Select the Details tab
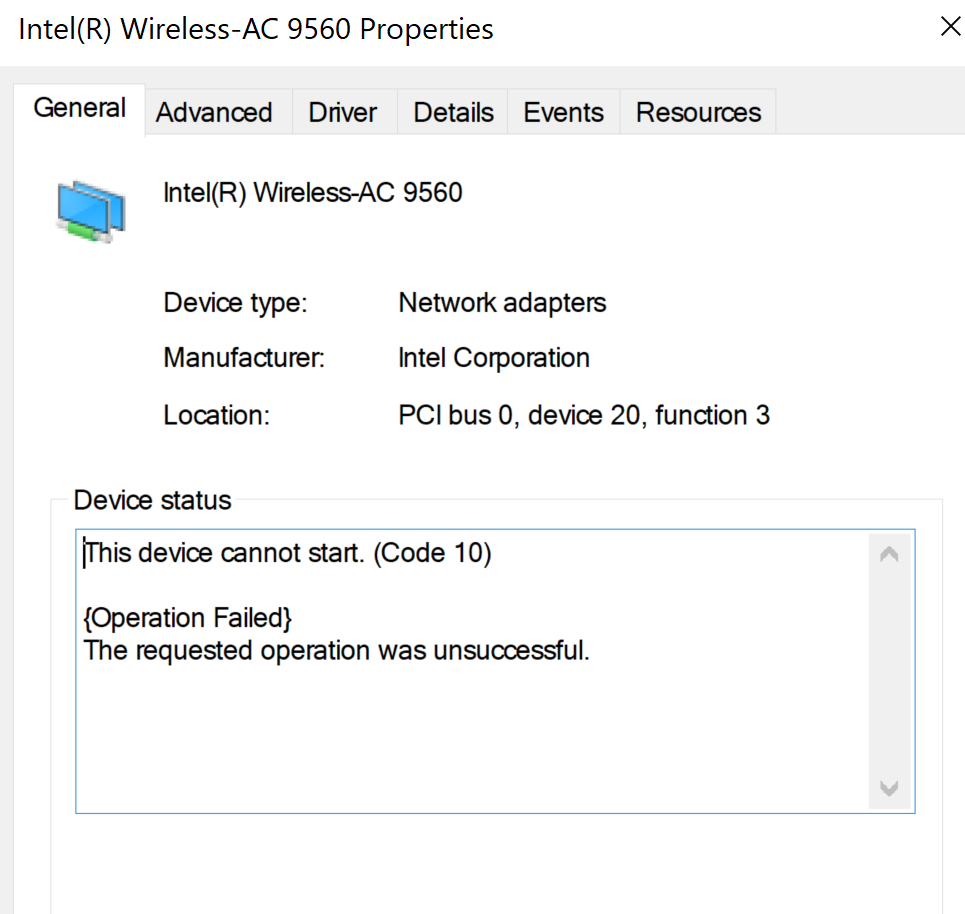This screenshot has width=965, height=914. click(453, 113)
